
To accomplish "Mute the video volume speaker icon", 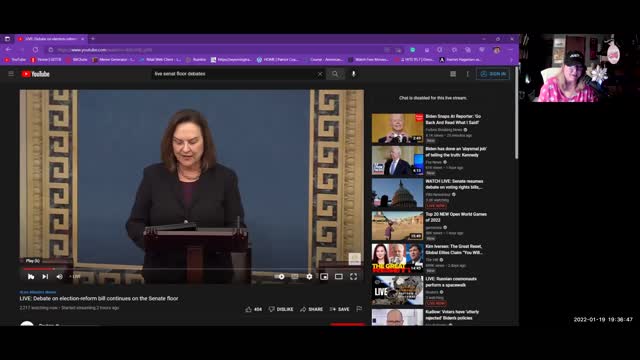I will point(60,277).
